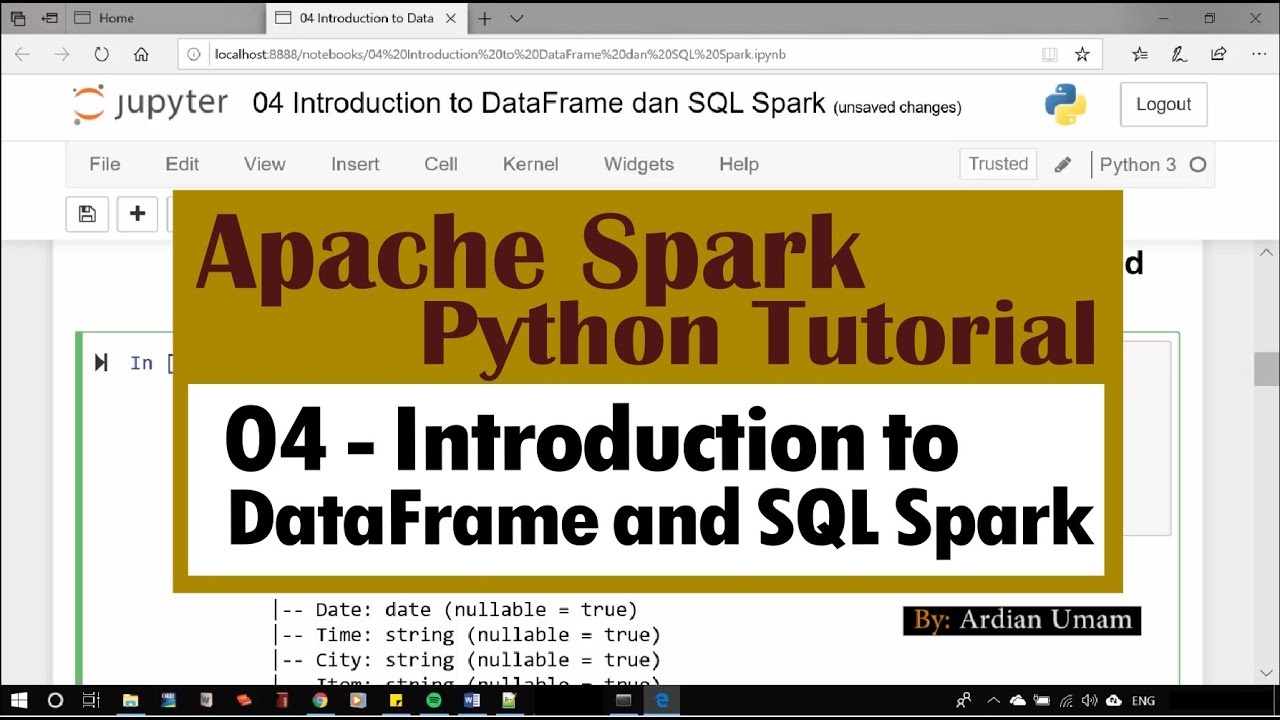Viewport: 1280px width, 720px height.
Task: Open the Edit menu
Action: [x=182, y=165]
